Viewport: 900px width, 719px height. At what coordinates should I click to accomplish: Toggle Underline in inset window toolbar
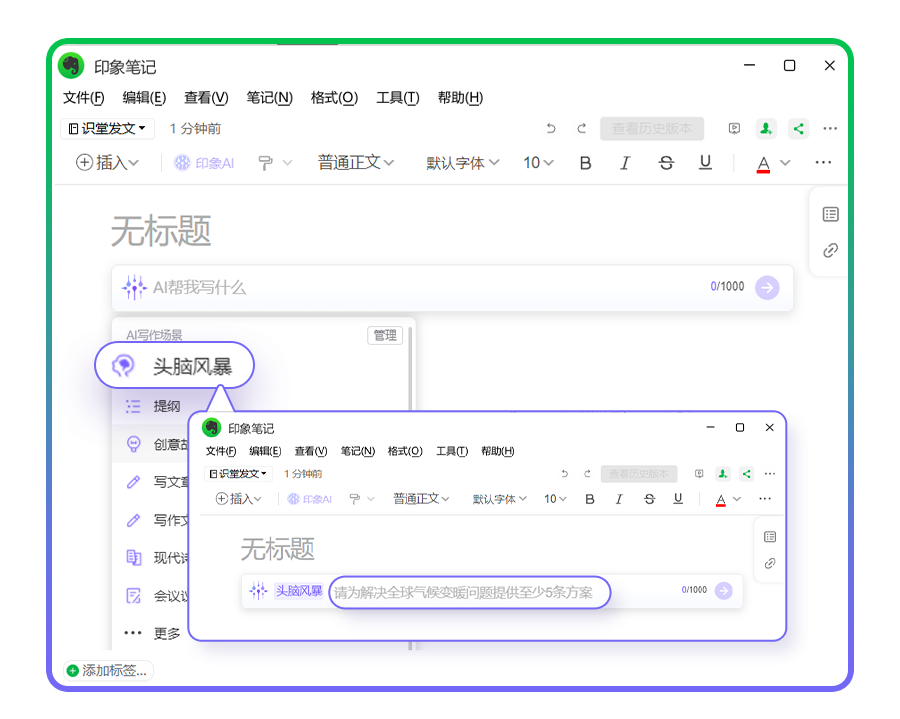(x=678, y=499)
